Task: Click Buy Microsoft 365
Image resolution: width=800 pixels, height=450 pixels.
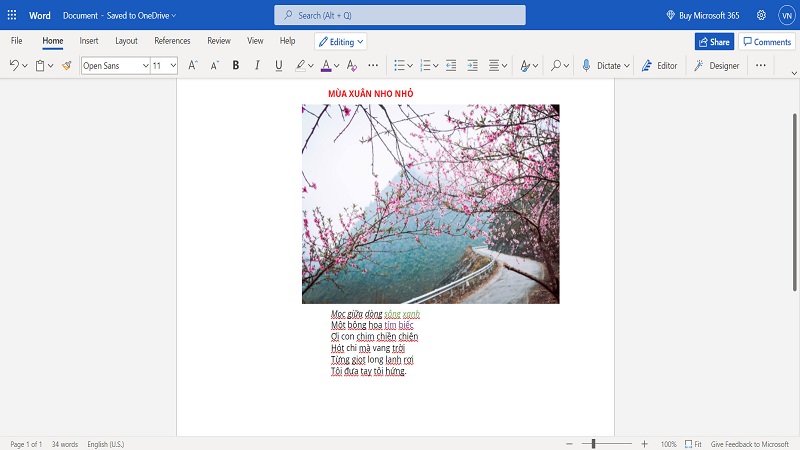Action: click(x=703, y=15)
